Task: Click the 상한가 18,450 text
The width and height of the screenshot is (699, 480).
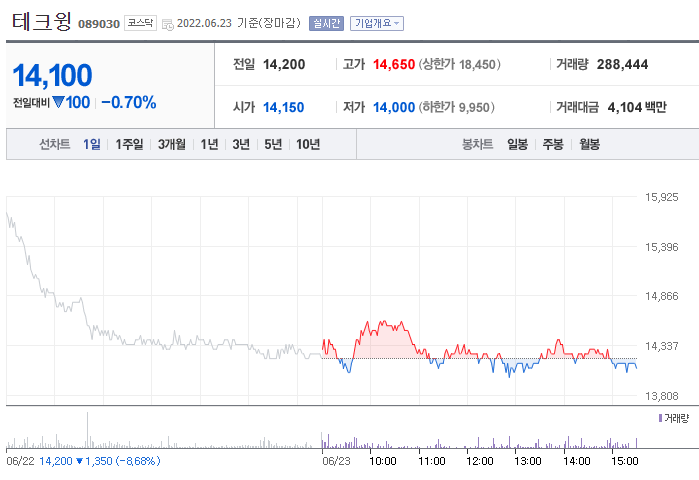Action: (x=460, y=64)
